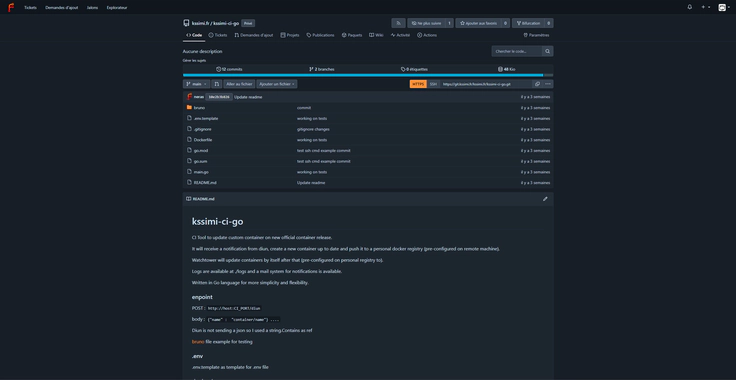This screenshot has width=736, height=380.
Task: Open the main.go file
Action: click(201, 172)
